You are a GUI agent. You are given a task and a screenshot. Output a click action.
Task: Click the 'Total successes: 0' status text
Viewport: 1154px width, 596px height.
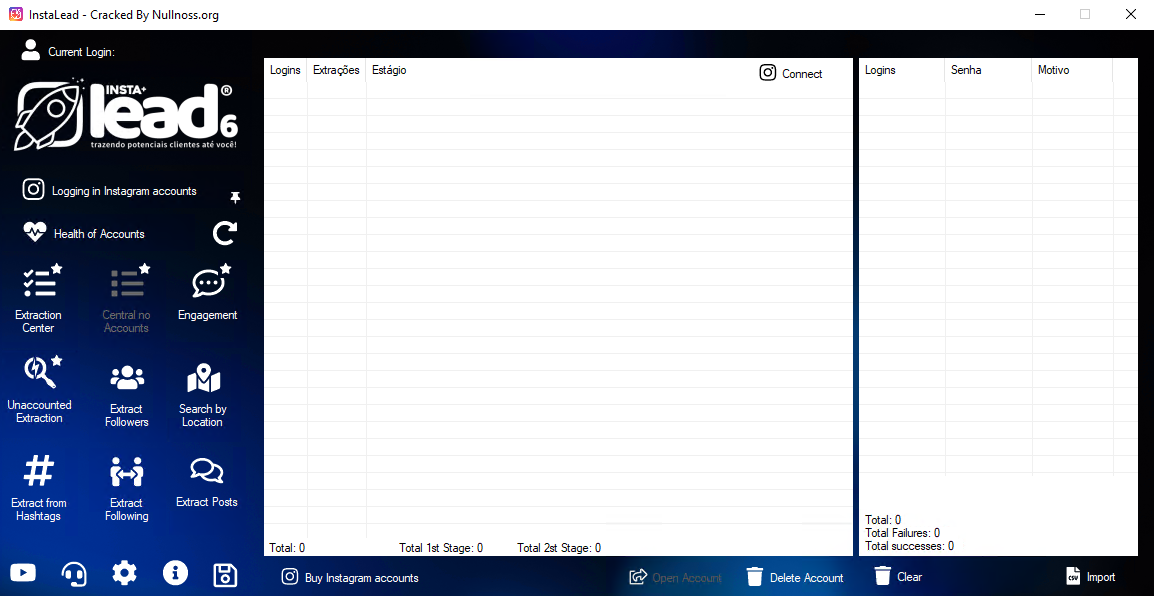910,546
